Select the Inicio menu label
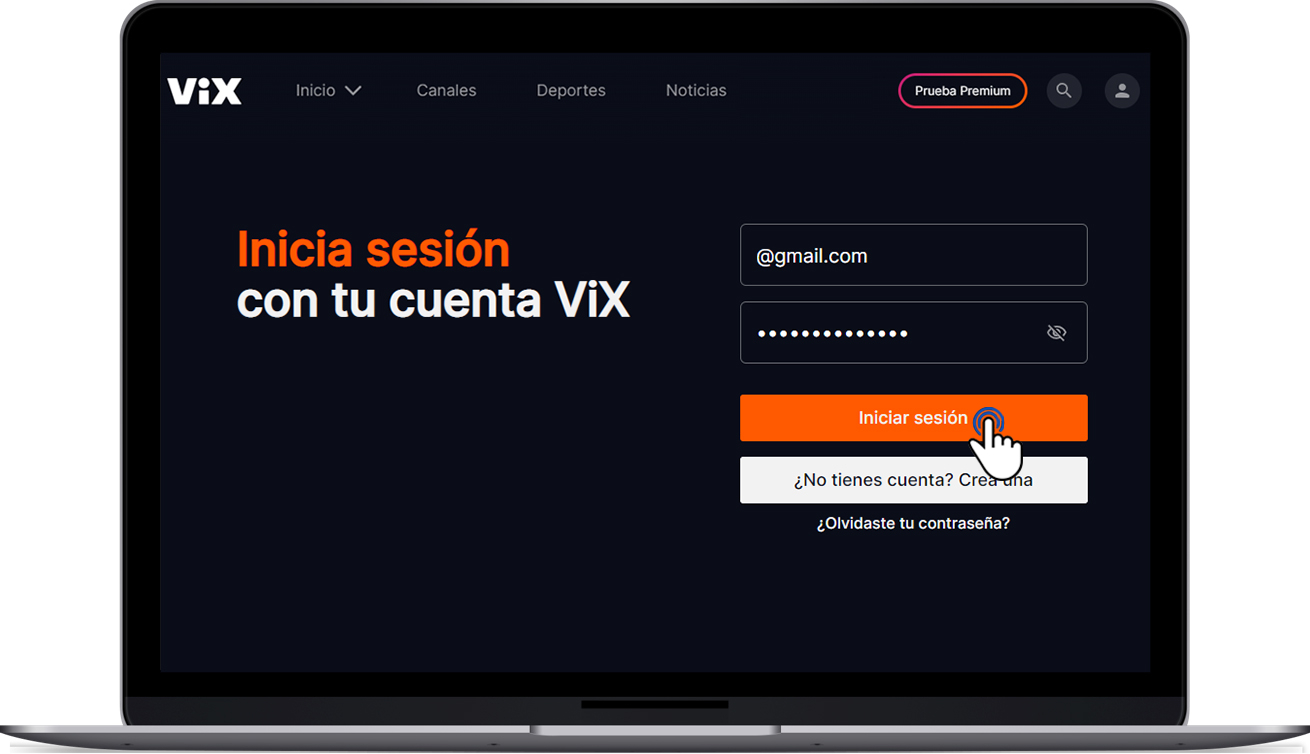The image size is (1310, 754). click(315, 91)
